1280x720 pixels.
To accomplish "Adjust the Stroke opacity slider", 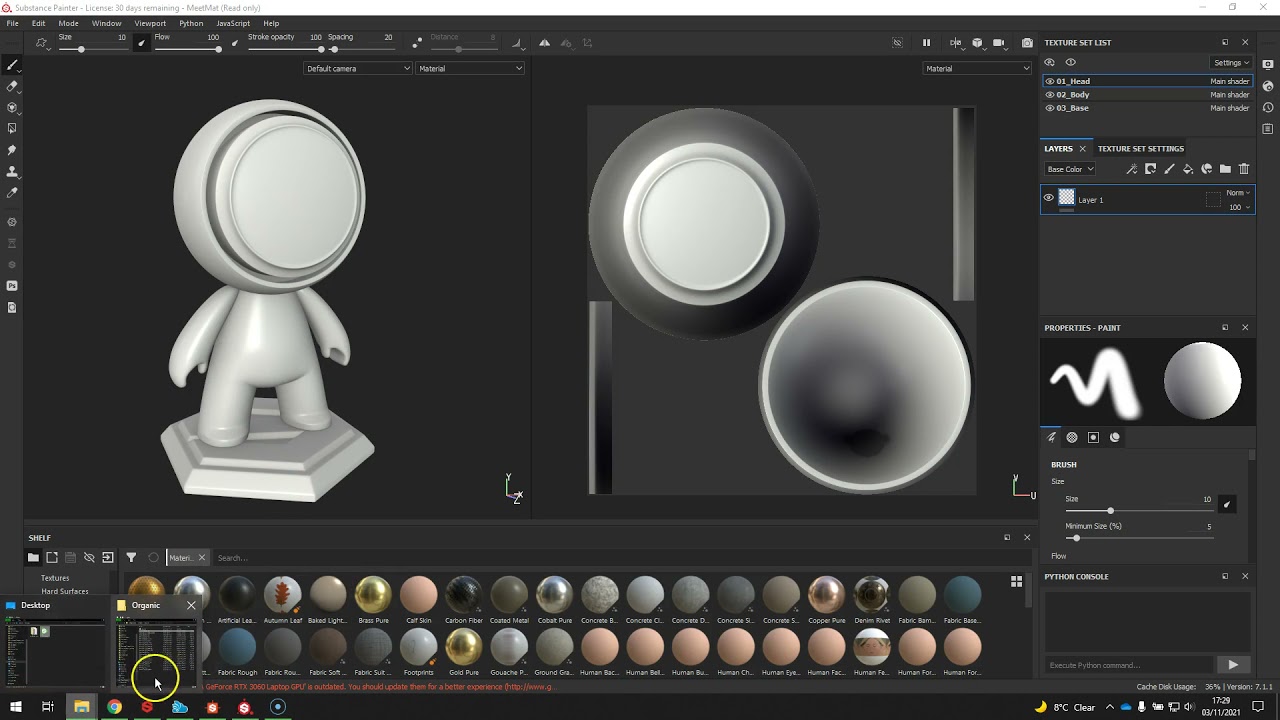I will tap(284, 48).
